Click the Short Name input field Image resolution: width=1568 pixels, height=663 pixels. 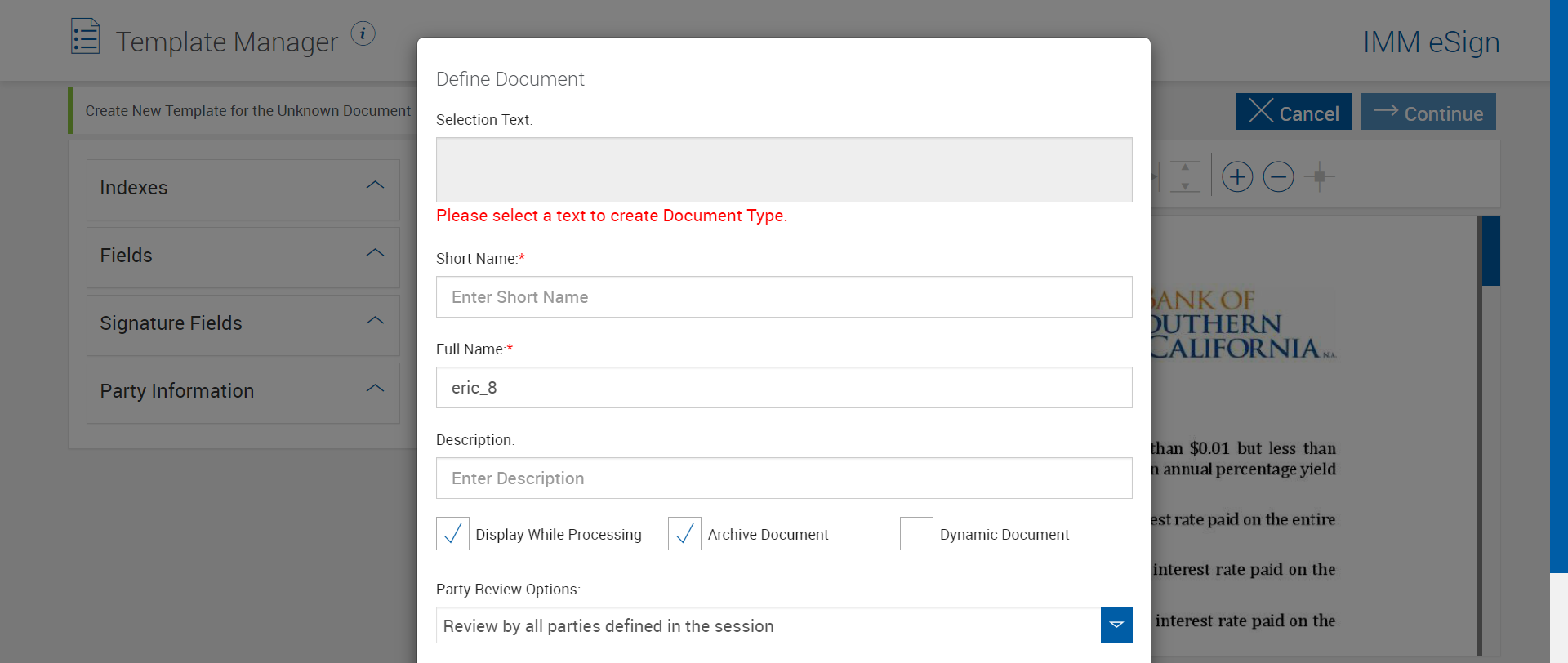pyautogui.click(x=783, y=297)
